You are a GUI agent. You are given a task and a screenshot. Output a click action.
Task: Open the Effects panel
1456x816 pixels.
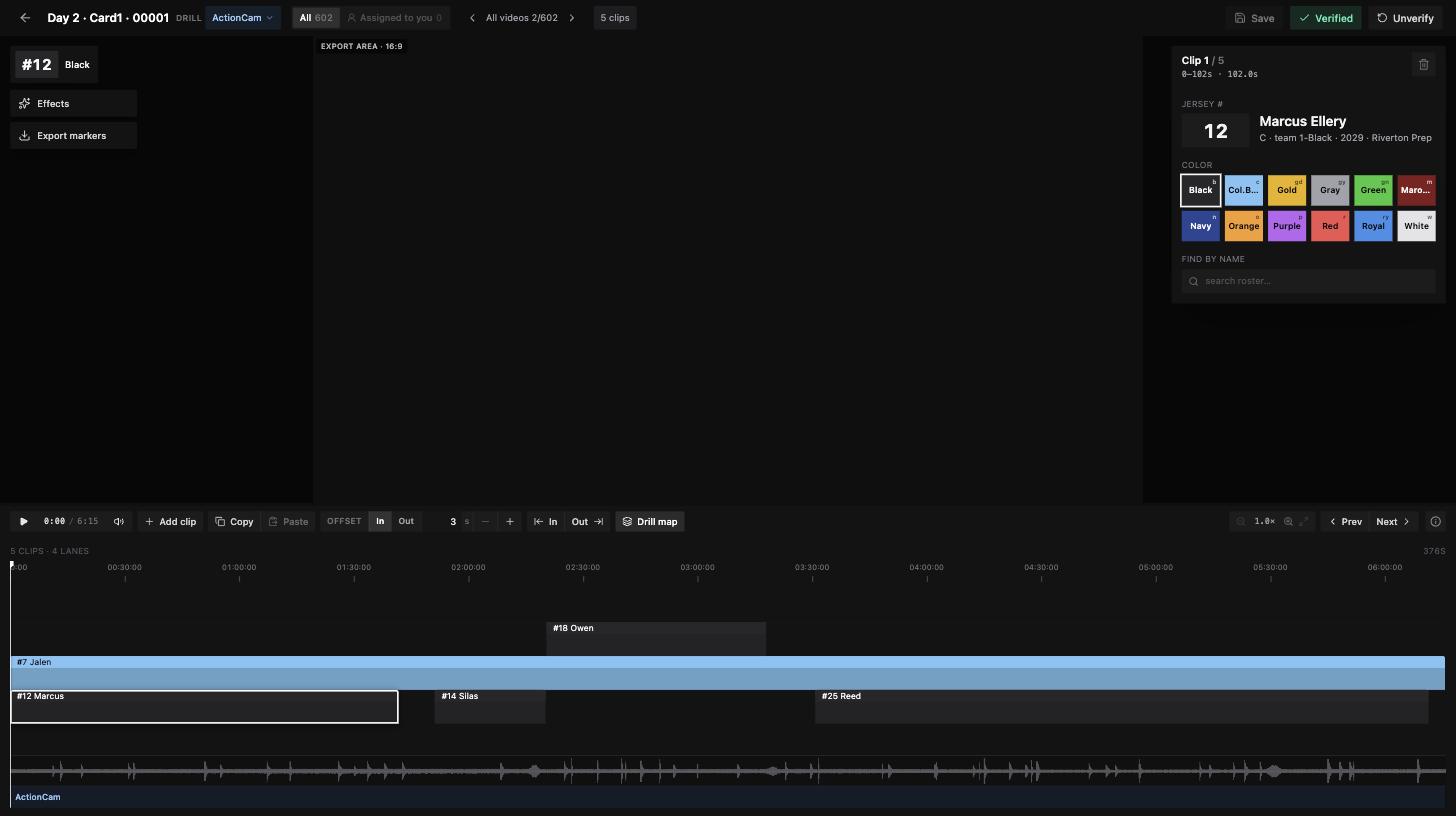[74, 104]
